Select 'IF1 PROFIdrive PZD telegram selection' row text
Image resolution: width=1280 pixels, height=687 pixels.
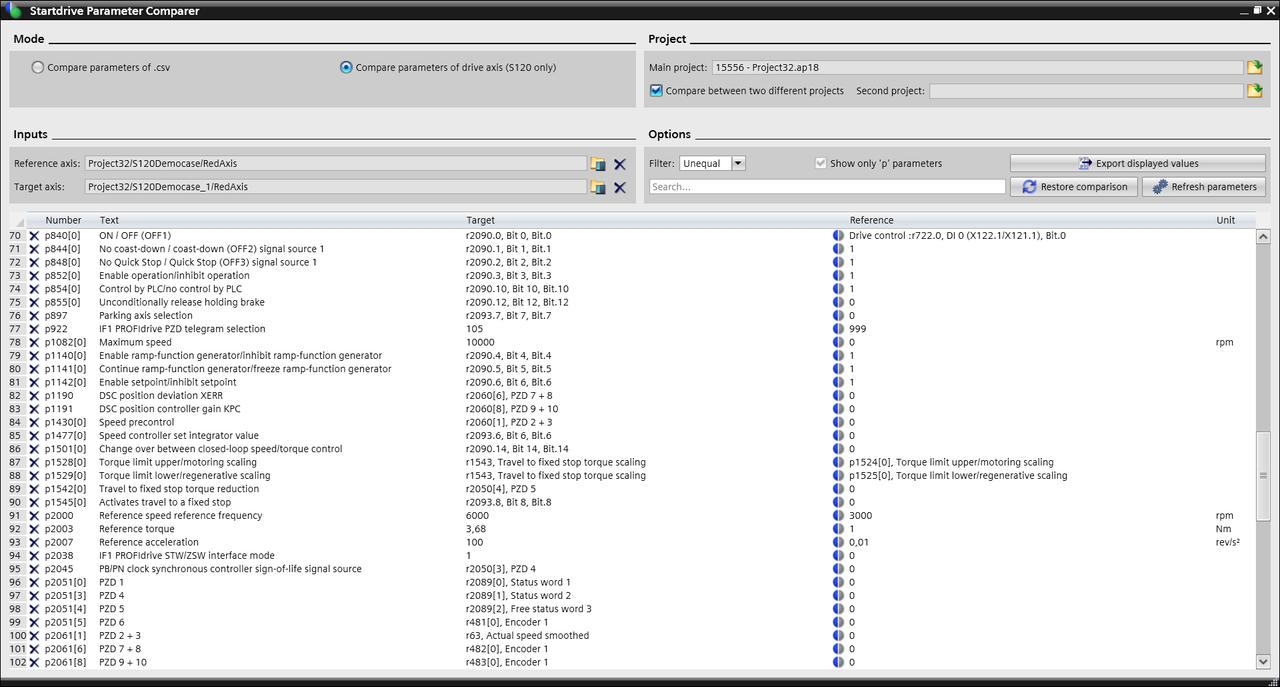point(182,329)
